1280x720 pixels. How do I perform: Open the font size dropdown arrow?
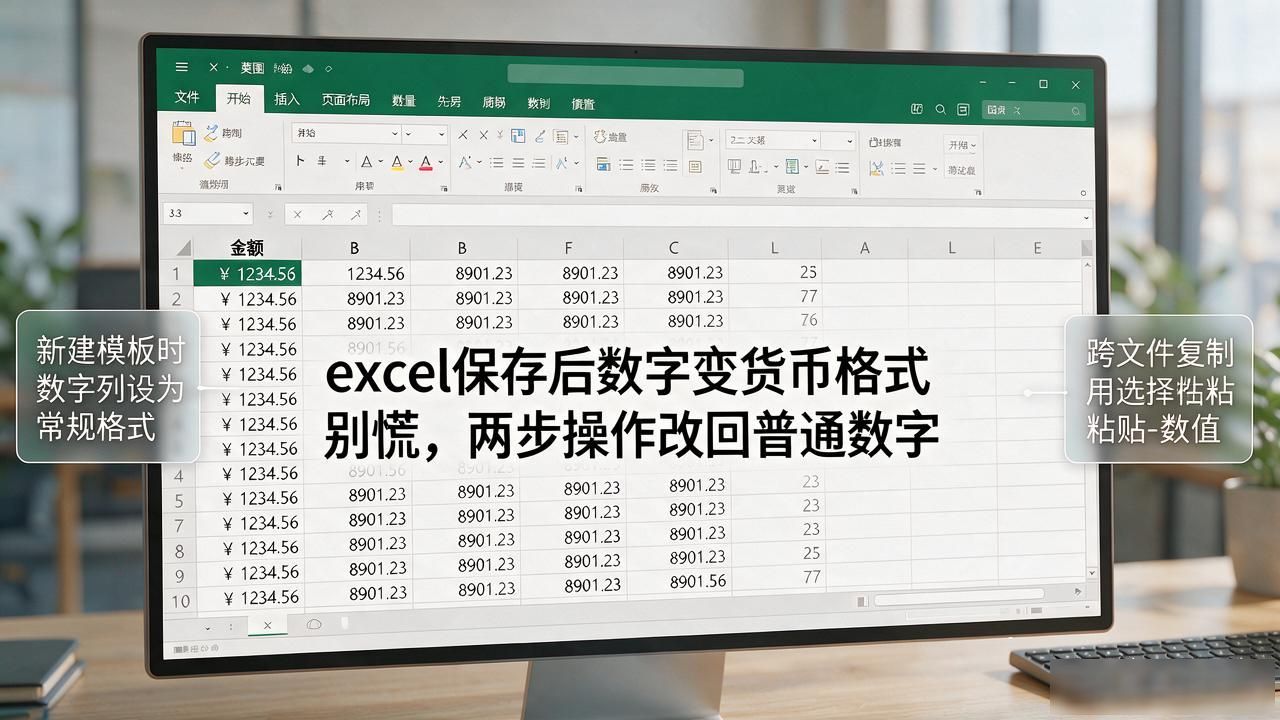[440, 134]
